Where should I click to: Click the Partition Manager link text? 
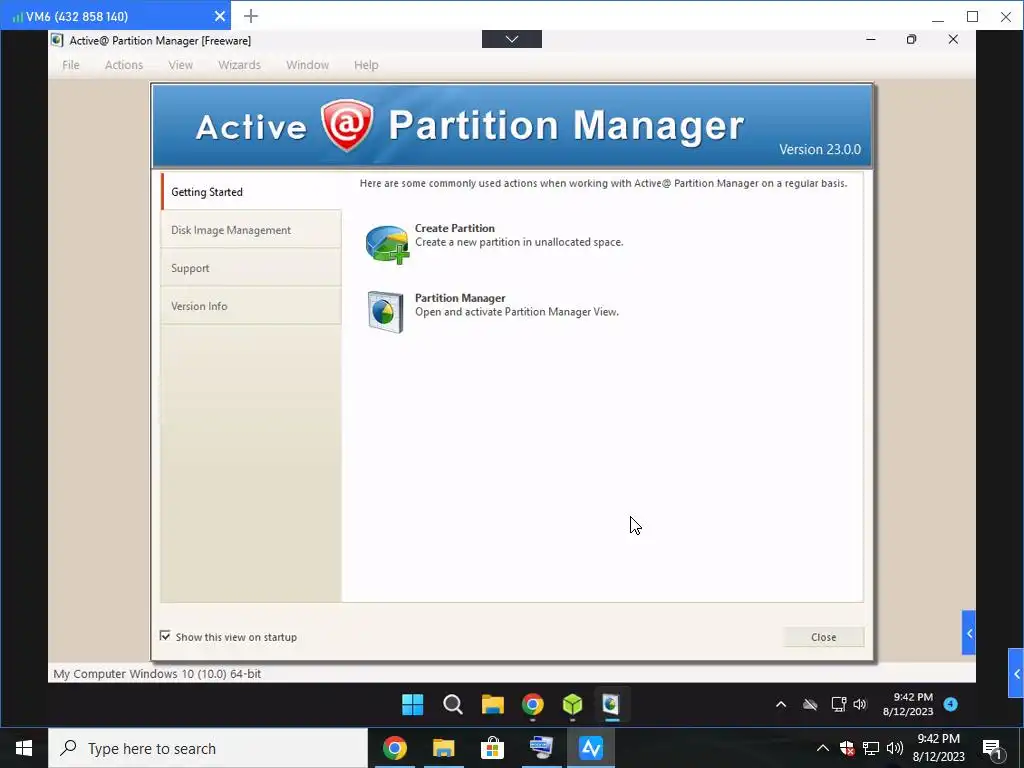click(x=460, y=298)
